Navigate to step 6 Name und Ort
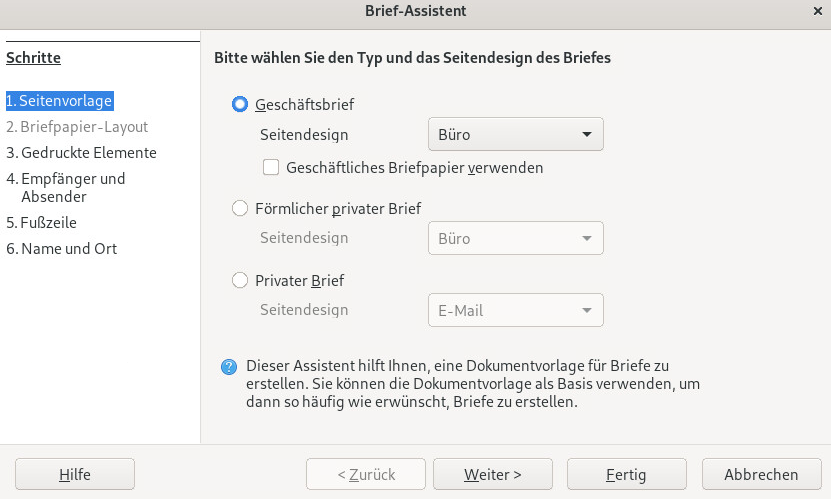The height and width of the screenshot is (499, 831). [61, 249]
